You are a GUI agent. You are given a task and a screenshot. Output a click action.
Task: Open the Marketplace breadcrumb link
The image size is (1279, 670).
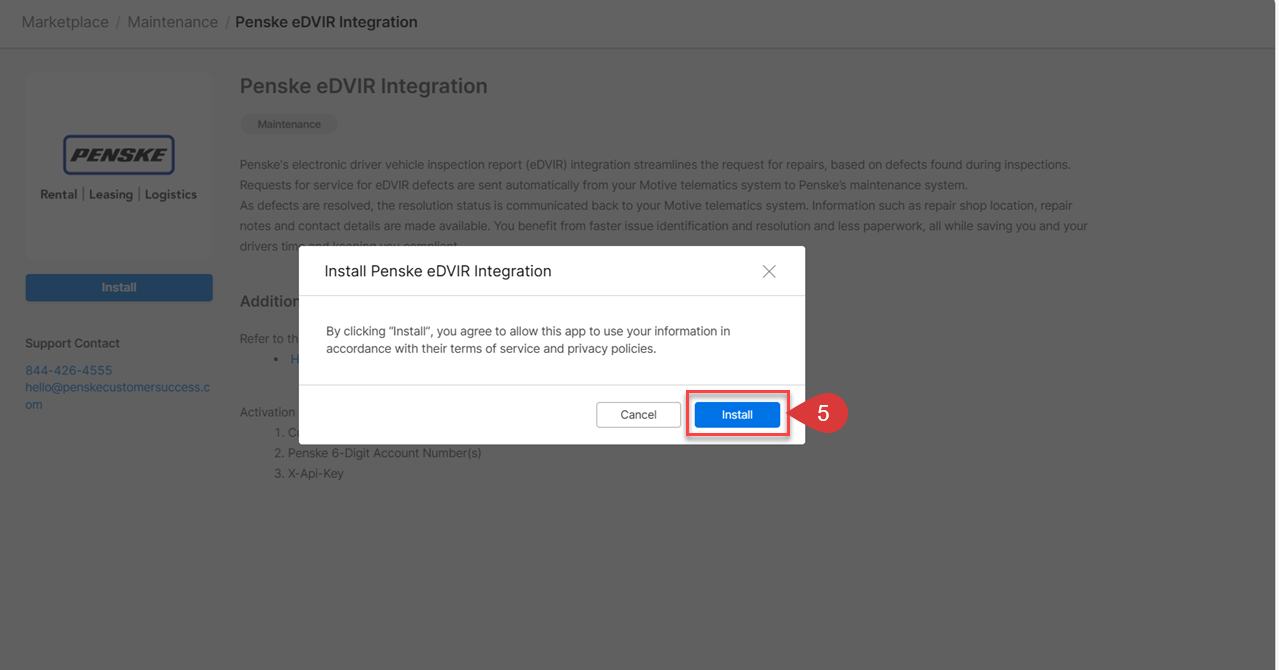pos(65,22)
